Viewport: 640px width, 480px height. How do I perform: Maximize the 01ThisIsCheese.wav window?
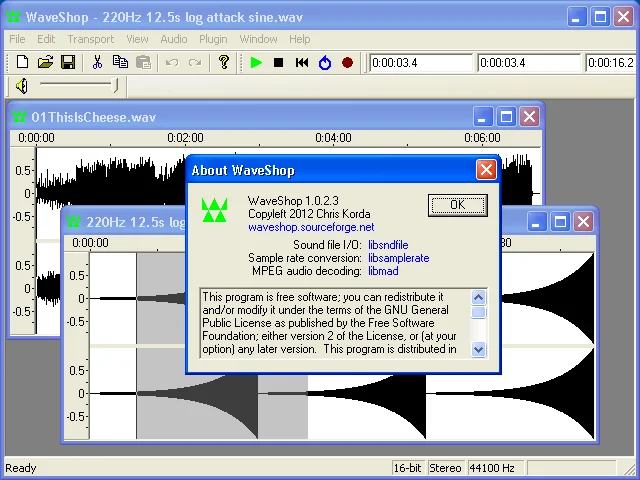(506, 117)
